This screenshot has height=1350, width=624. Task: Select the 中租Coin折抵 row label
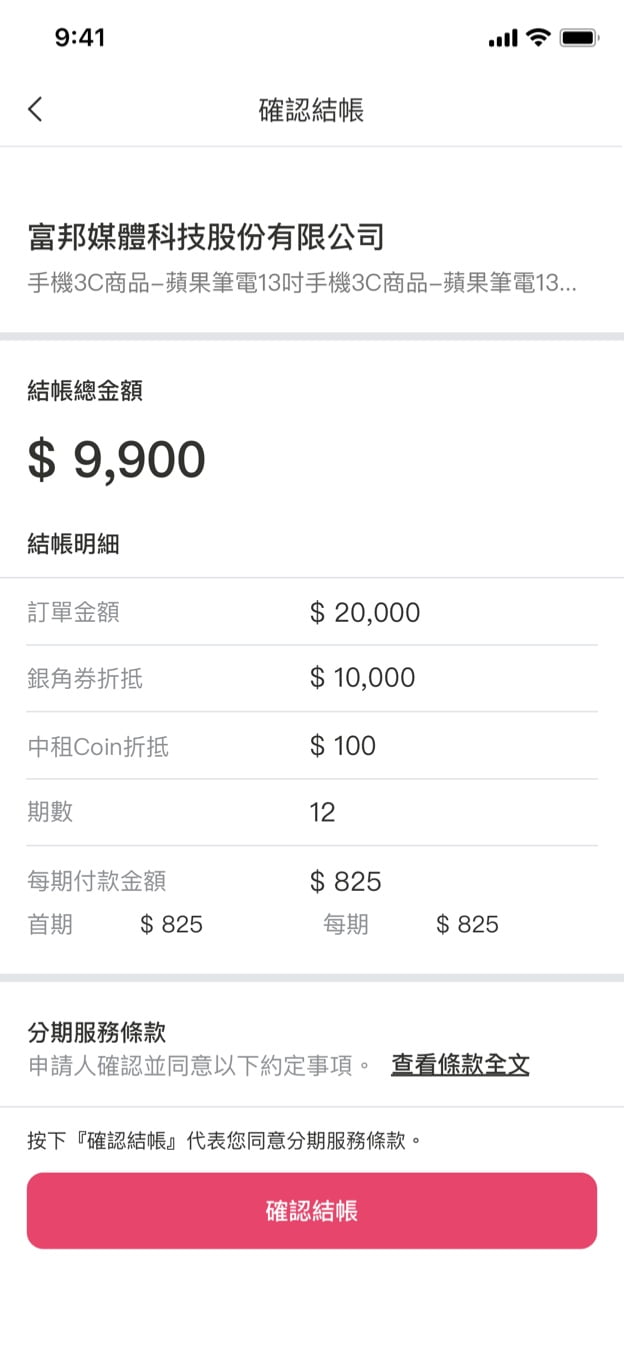pyautogui.click(x=98, y=746)
